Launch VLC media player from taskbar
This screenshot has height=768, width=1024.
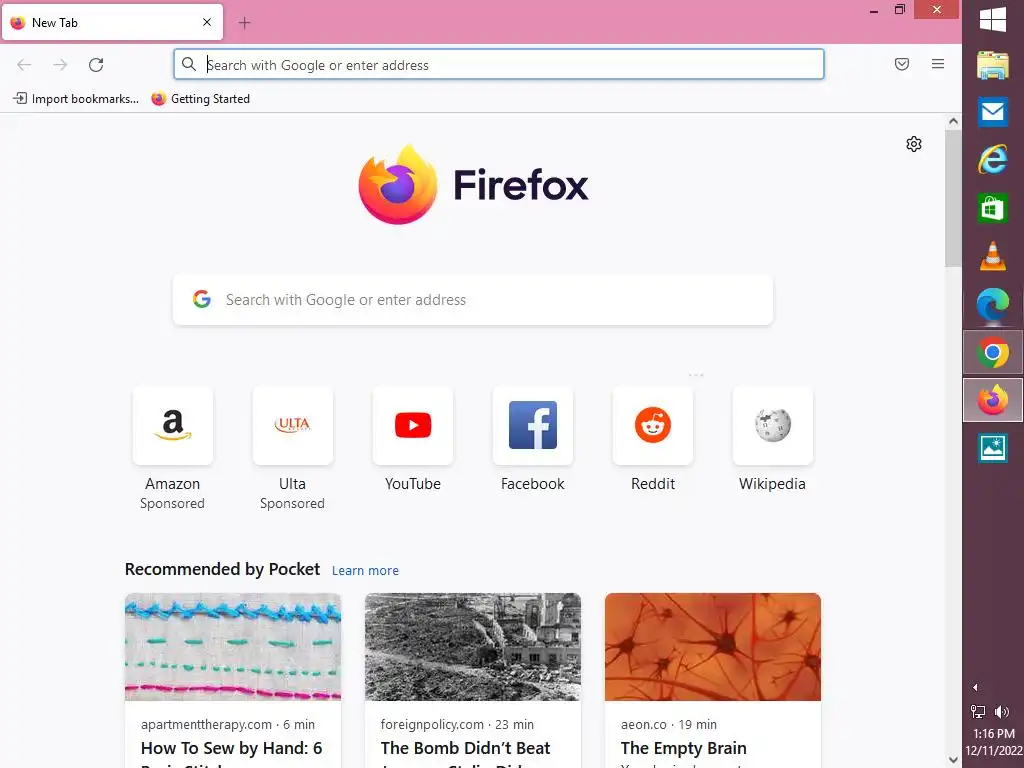993,256
